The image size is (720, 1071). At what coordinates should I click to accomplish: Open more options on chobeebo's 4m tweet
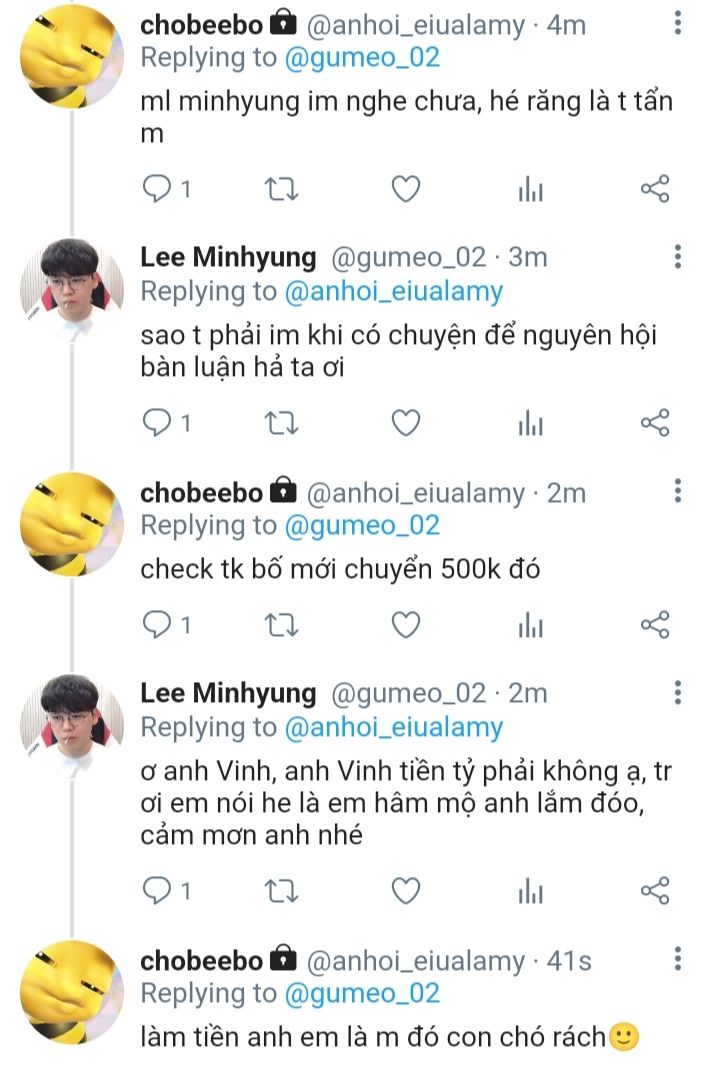pyautogui.click(x=678, y=22)
